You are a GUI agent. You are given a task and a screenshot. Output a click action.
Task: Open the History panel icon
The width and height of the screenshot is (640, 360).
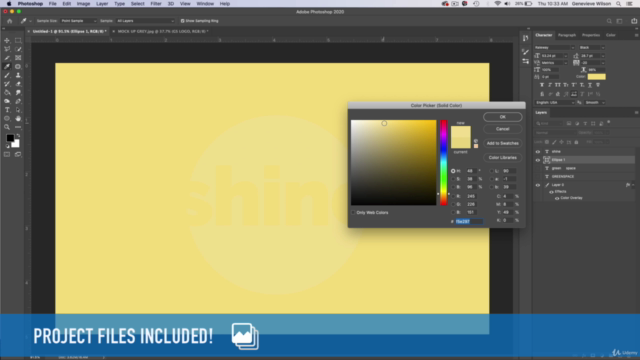pos(525,38)
